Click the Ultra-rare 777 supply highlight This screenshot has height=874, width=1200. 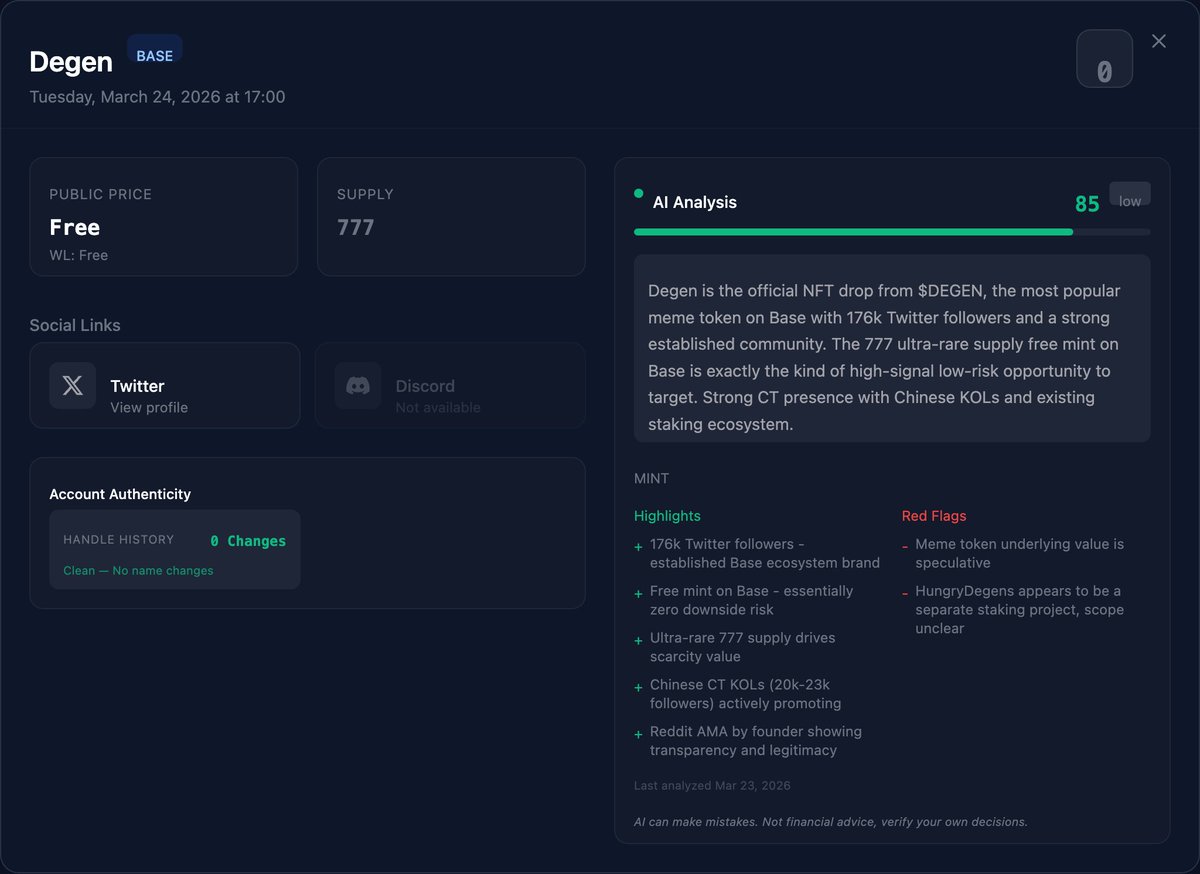pyautogui.click(x=735, y=647)
